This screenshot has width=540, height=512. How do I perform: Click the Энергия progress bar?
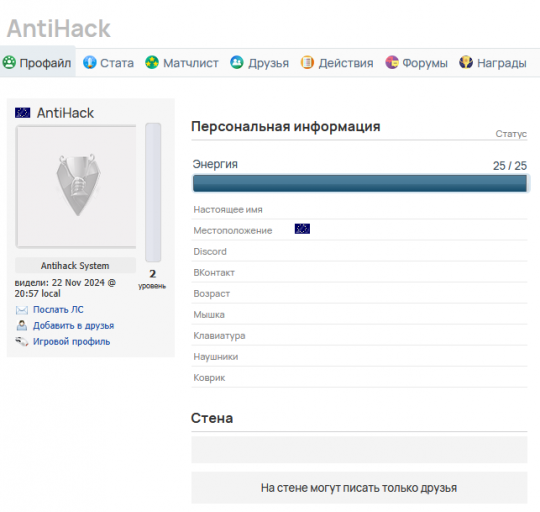coord(360,183)
